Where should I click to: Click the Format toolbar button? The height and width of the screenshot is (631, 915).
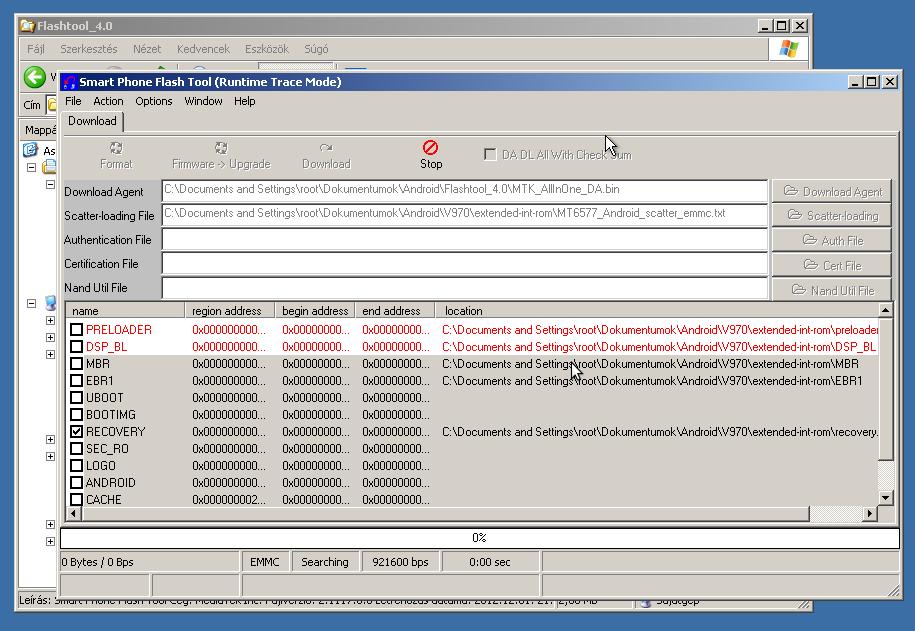pos(116,155)
